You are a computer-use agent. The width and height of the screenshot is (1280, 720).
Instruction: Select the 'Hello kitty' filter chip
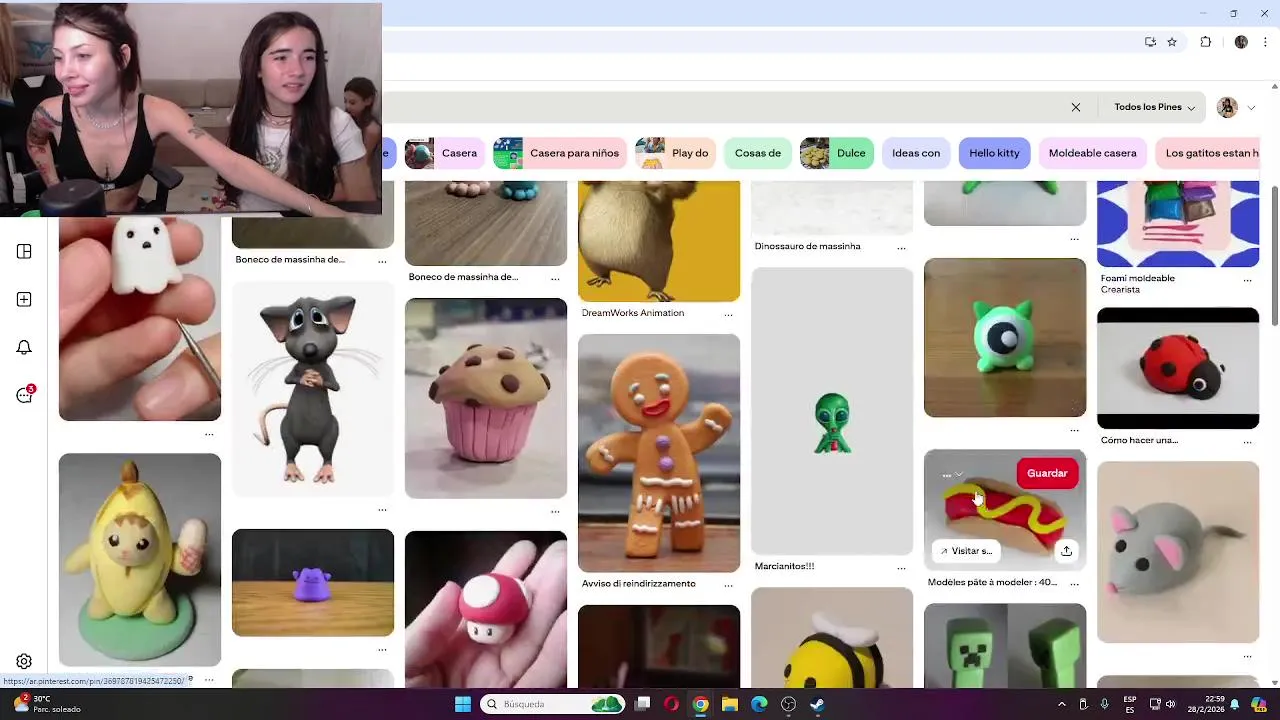point(994,153)
